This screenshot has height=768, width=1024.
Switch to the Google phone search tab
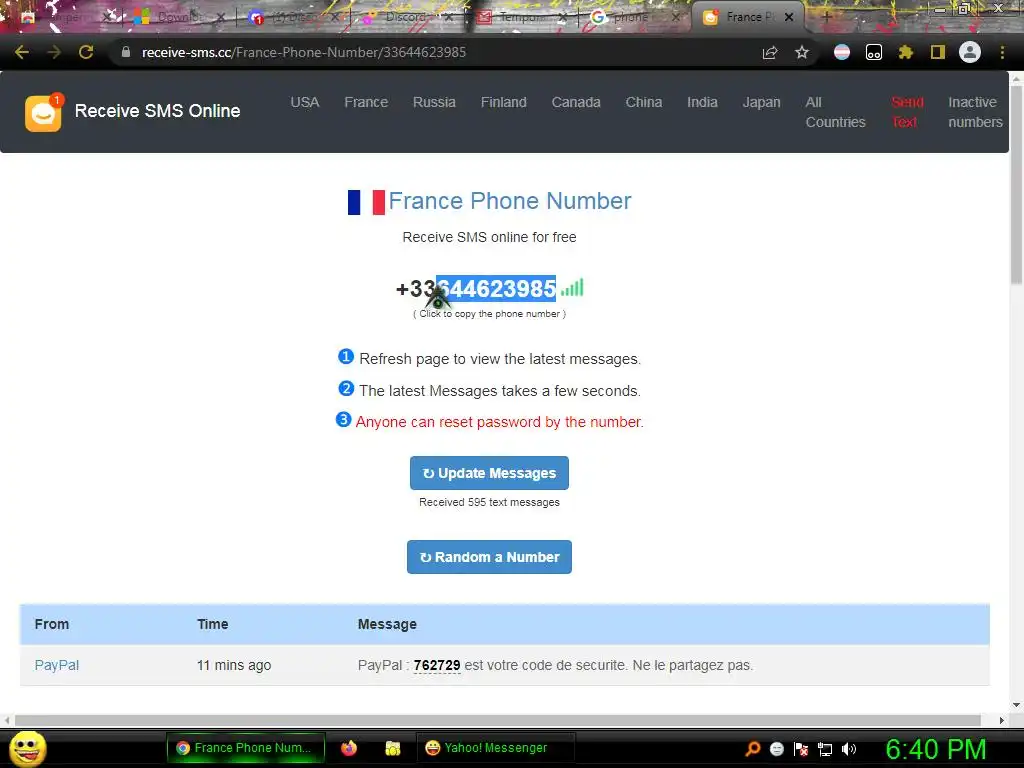[x=630, y=17]
